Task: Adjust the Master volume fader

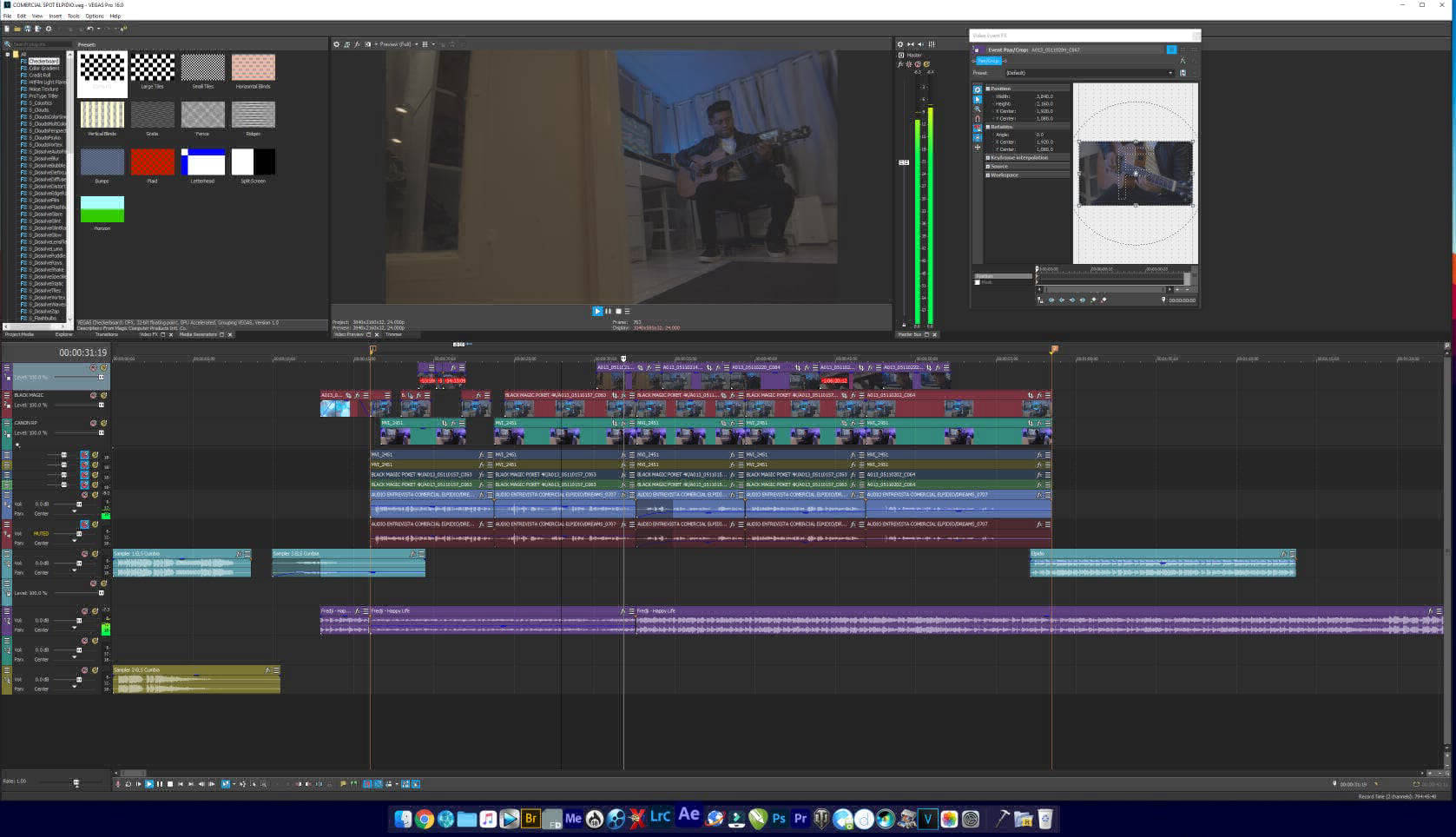Action: (904, 162)
